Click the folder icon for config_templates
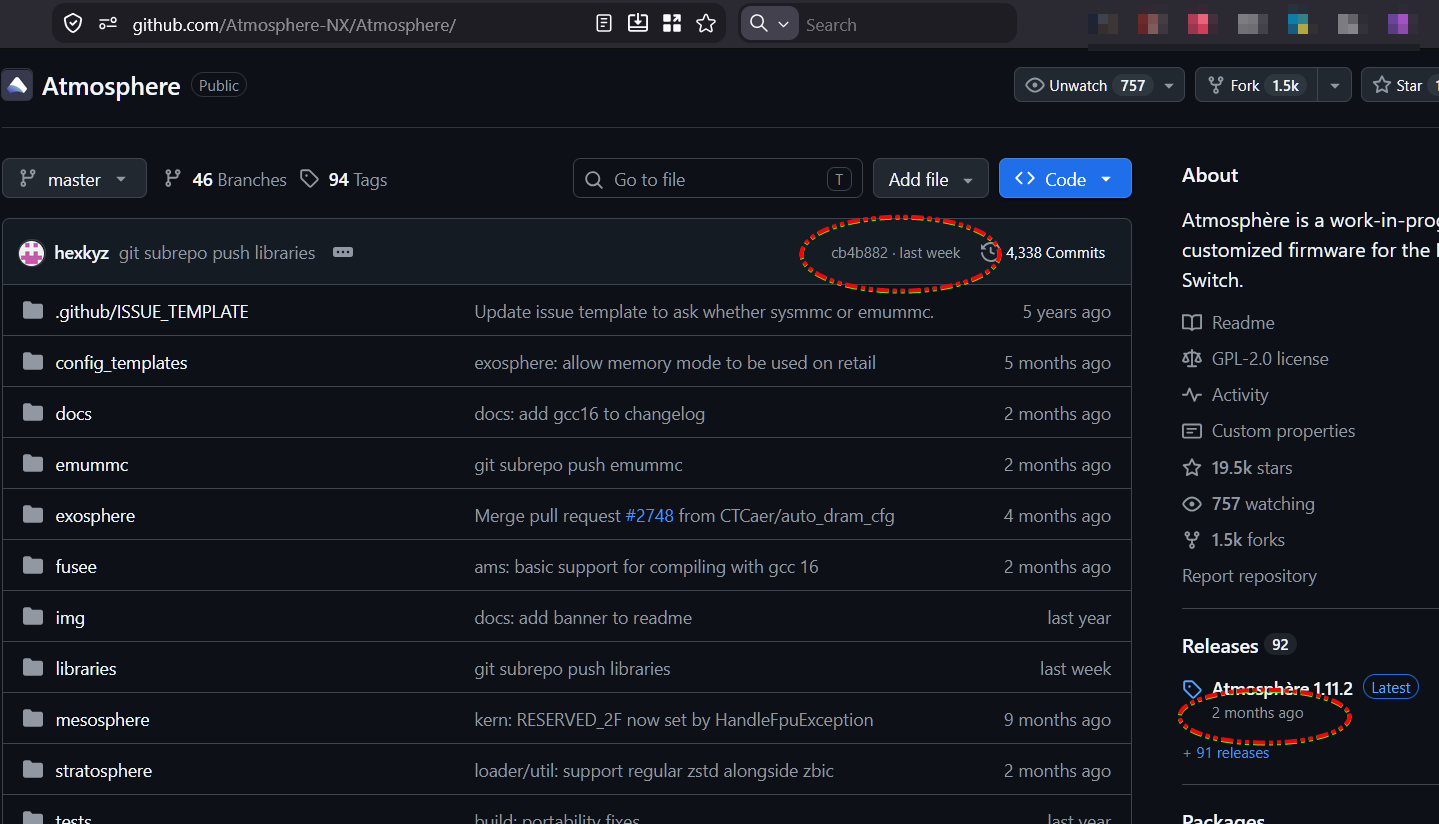The height and width of the screenshot is (824, 1439). (x=33, y=362)
